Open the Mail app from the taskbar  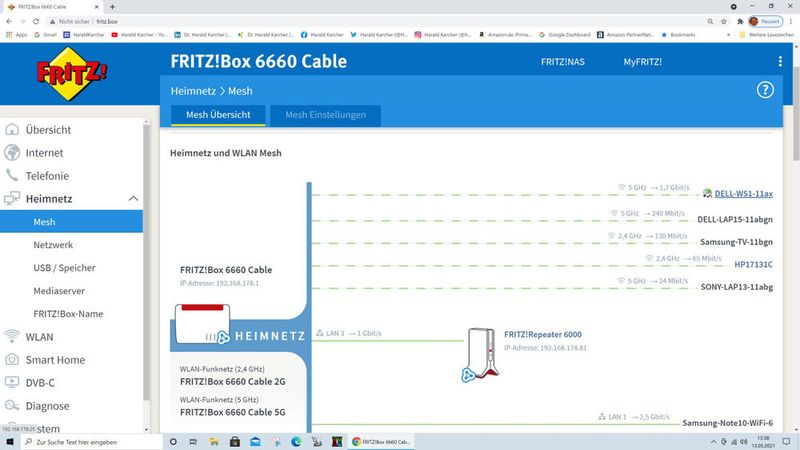255,442
